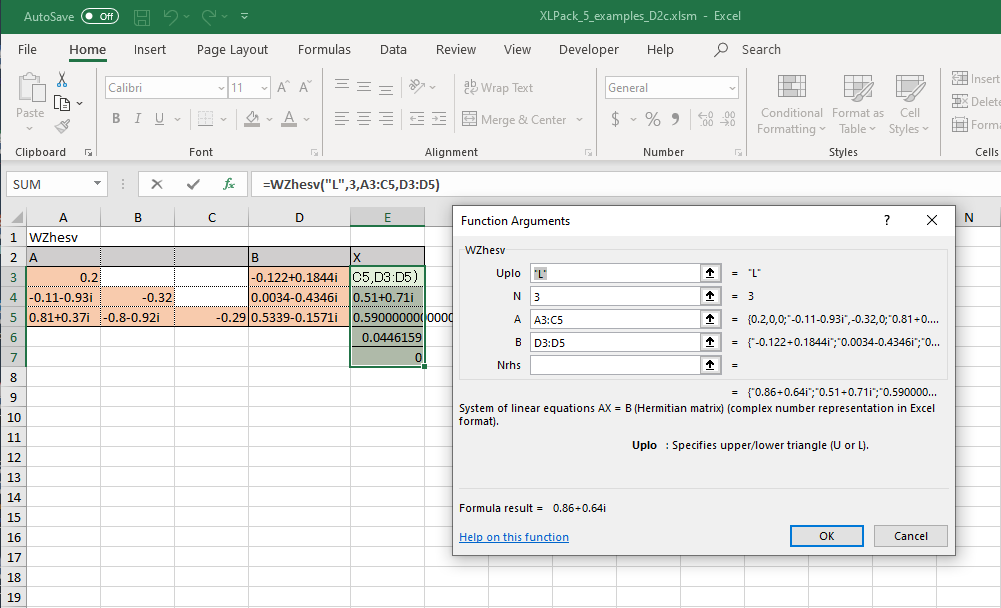Viewport: 1001px width, 608px height.
Task: Click the Nrhs argument field
Action: coord(615,365)
